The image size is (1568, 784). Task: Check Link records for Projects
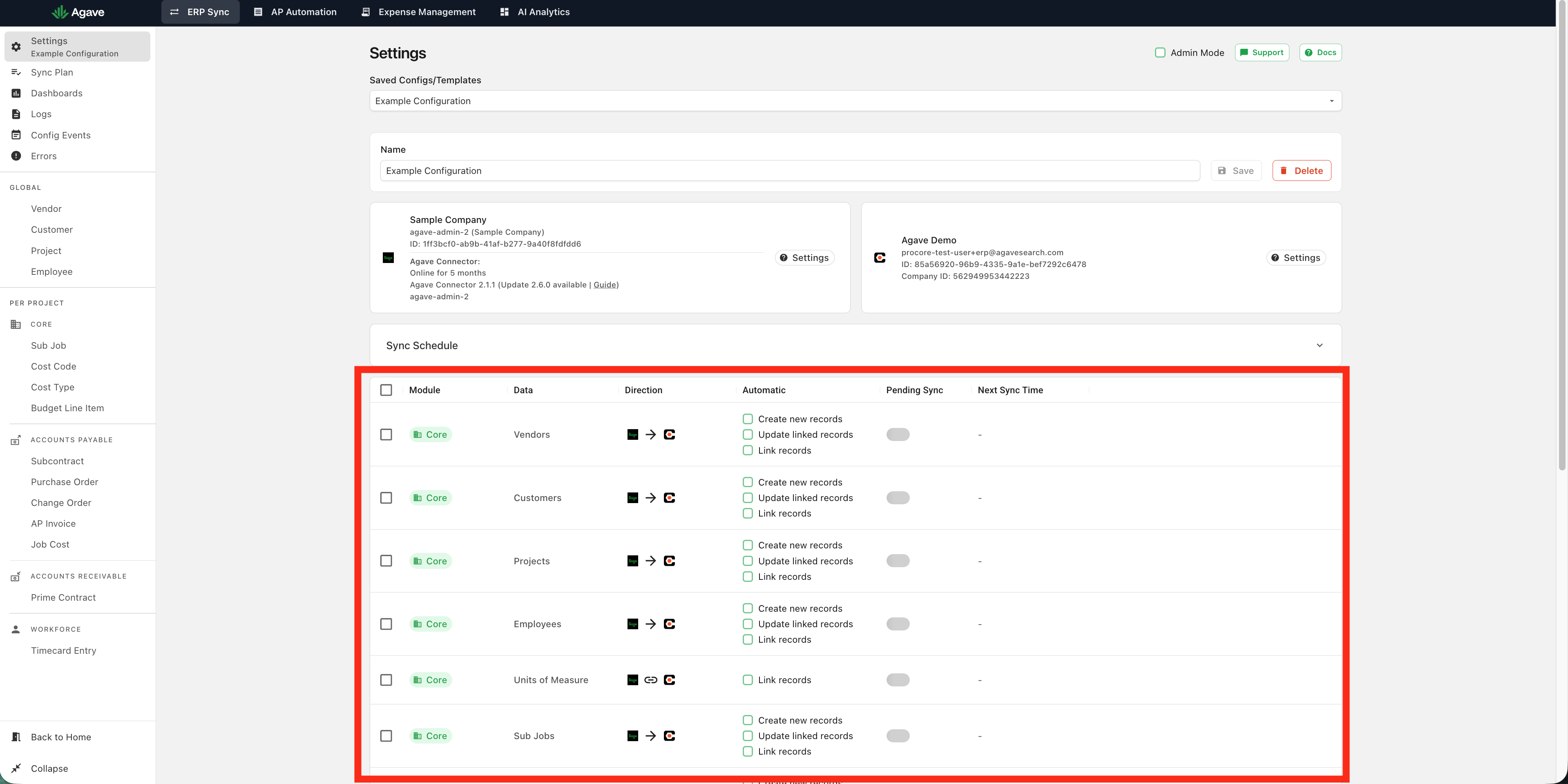point(748,577)
